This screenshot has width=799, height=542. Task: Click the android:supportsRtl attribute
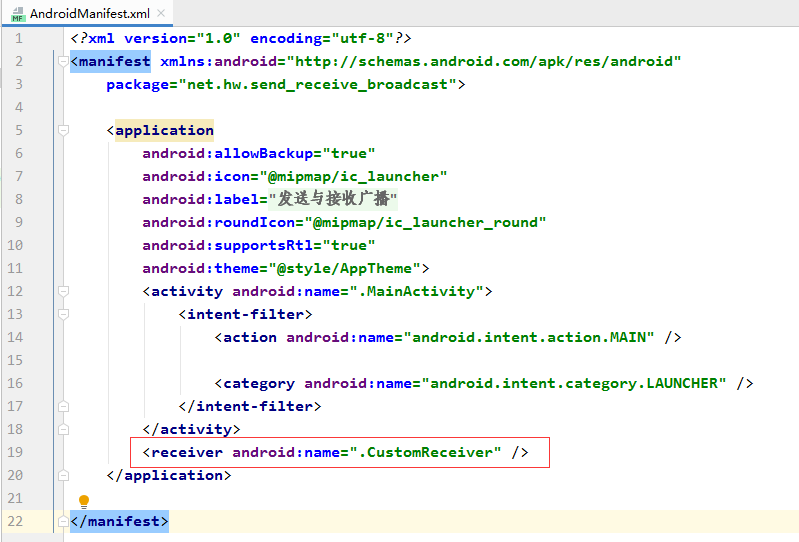point(227,246)
